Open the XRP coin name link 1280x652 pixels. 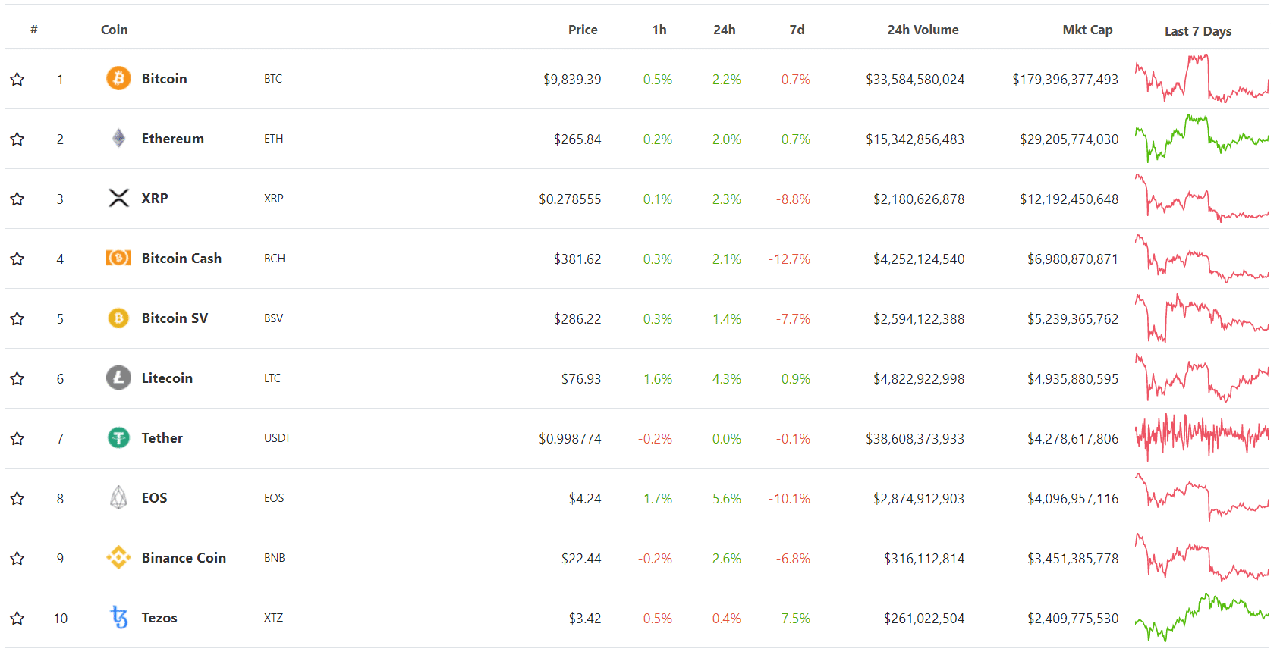155,198
